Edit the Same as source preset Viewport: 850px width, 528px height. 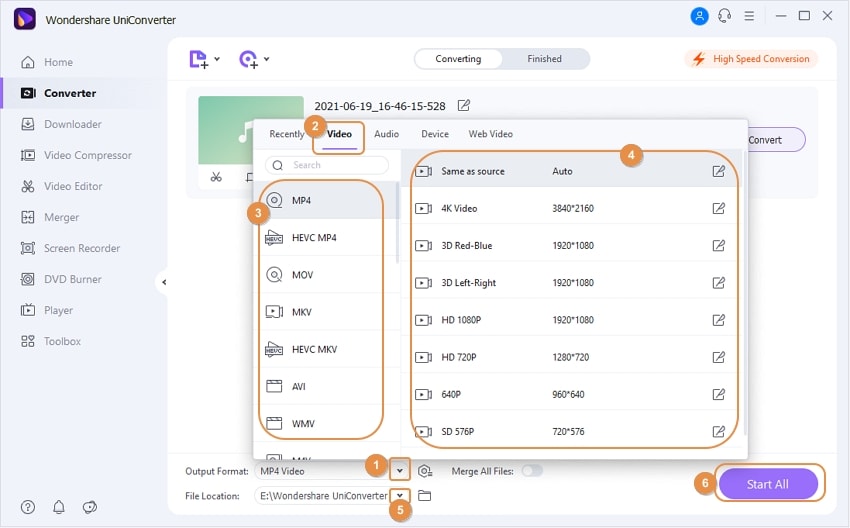pyautogui.click(x=718, y=171)
